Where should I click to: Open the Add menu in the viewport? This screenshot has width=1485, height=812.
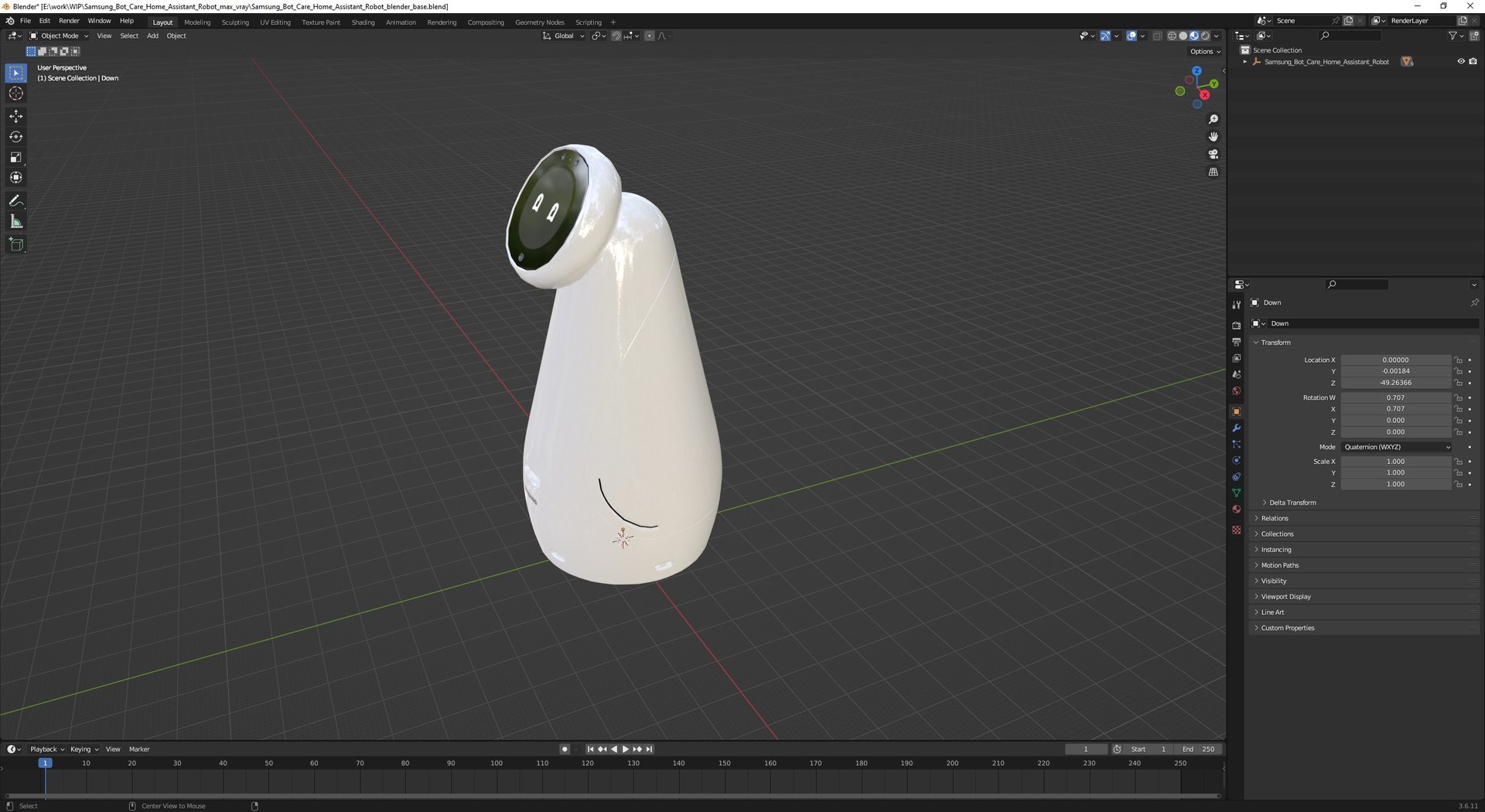[153, 36]
